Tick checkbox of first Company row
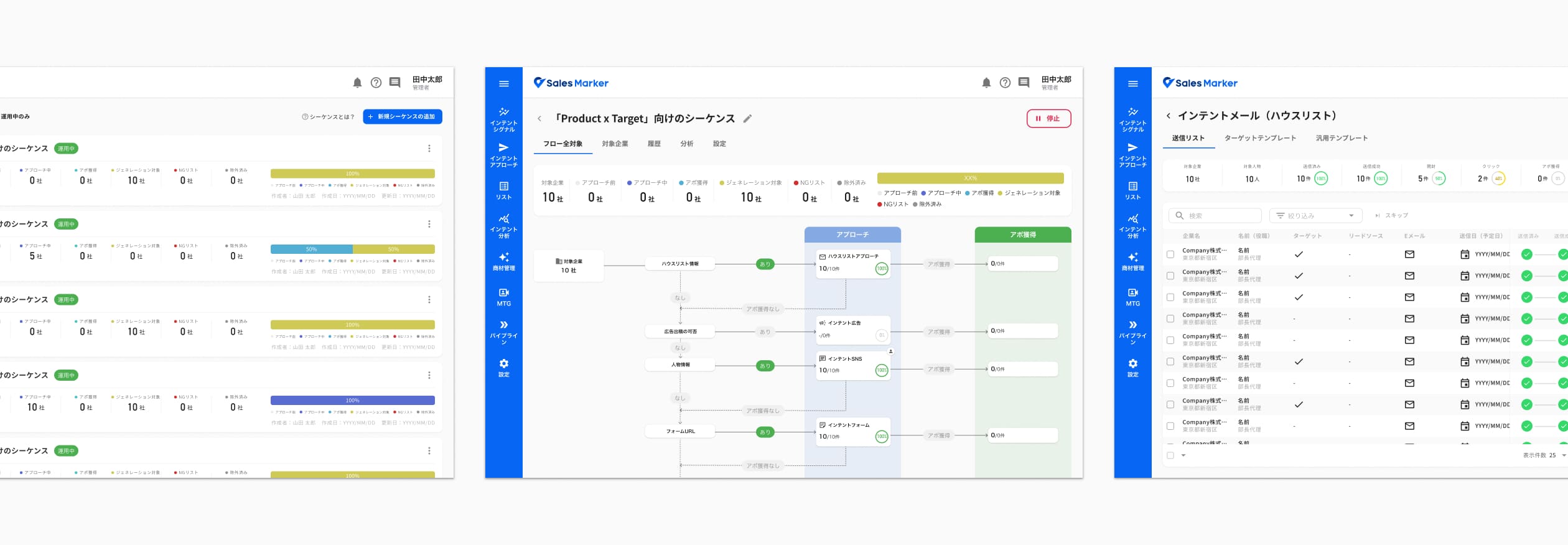 1170,254
